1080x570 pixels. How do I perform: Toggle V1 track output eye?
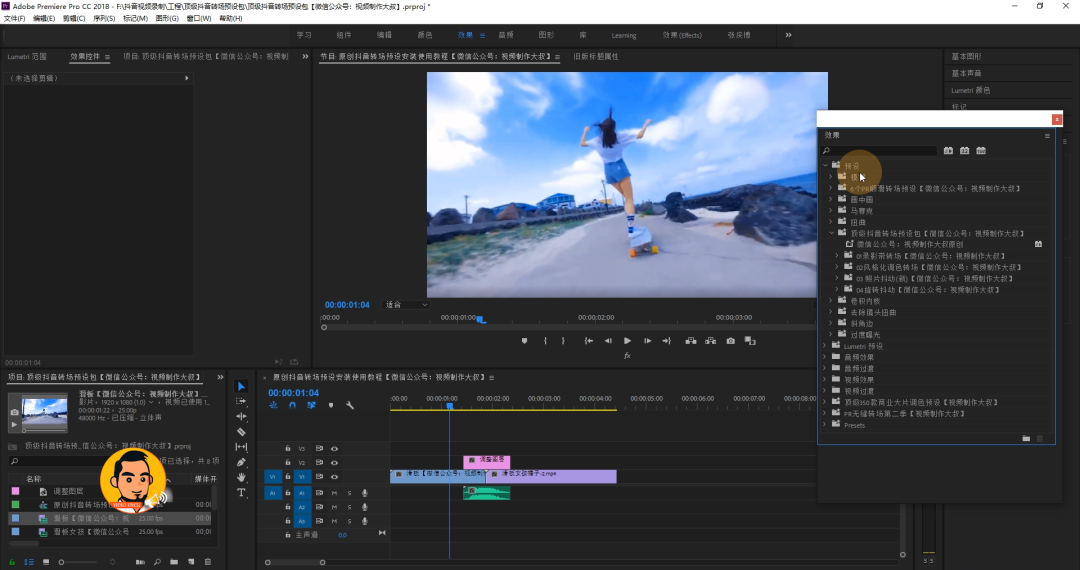[334, 476]
